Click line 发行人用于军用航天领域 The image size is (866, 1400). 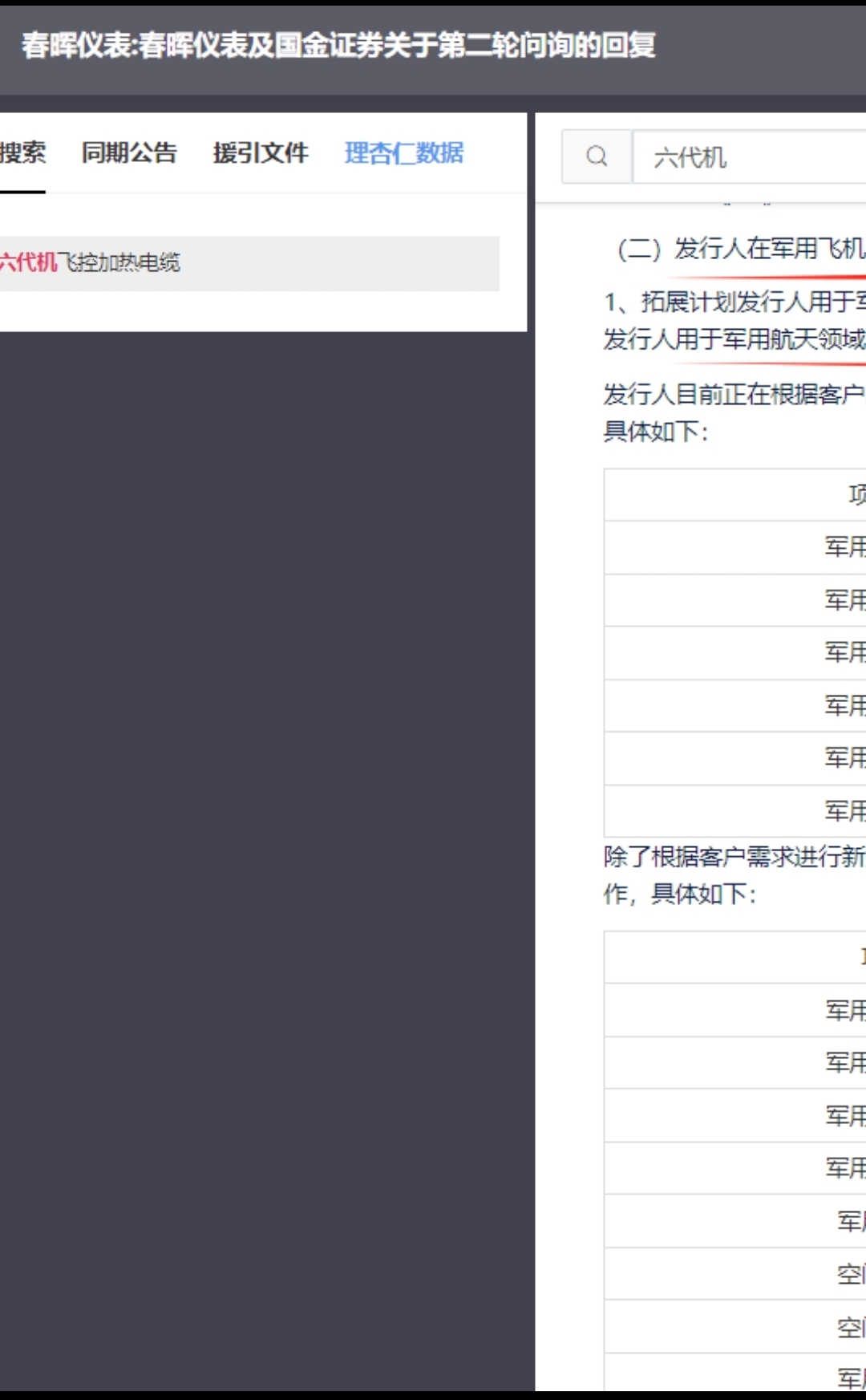click(x=734, y=339)
